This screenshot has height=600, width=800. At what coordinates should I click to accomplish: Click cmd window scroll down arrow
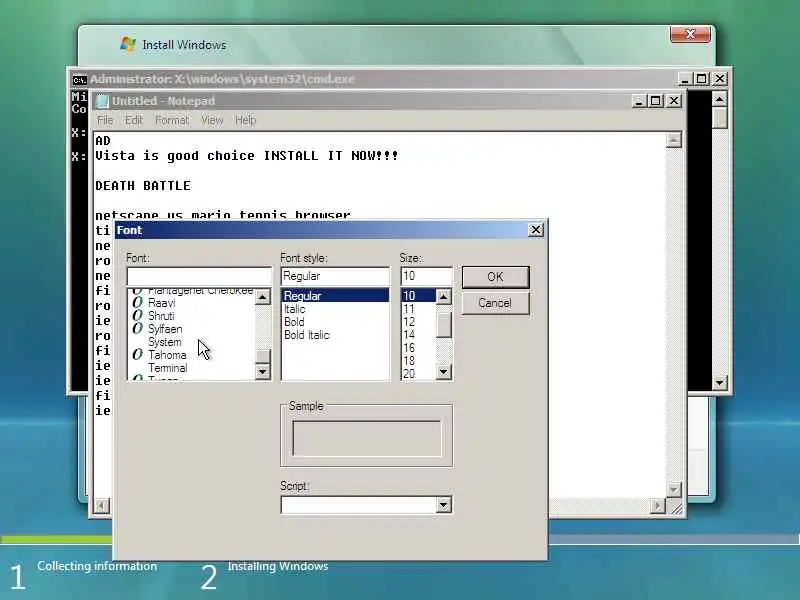tap(719, 383)
